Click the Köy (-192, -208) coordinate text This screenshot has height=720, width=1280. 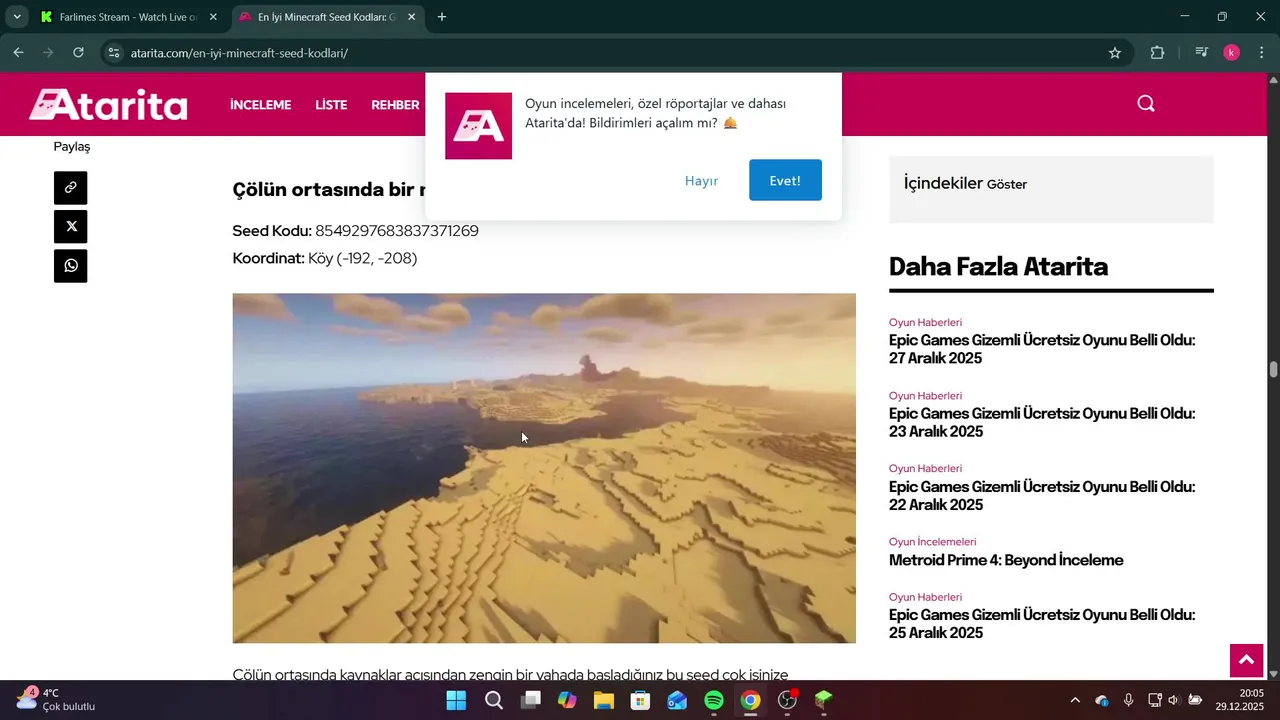click(362, 258)
